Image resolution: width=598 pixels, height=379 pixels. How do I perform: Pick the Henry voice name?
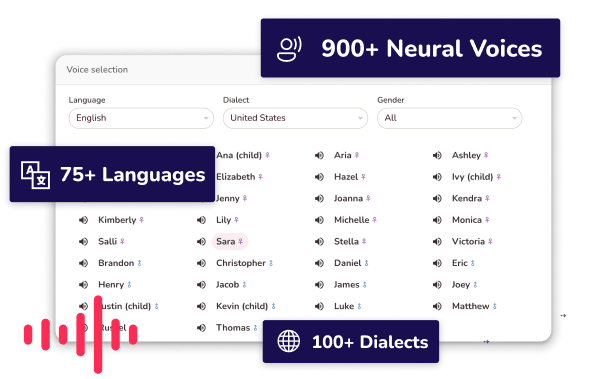click(x=111, y=285)
